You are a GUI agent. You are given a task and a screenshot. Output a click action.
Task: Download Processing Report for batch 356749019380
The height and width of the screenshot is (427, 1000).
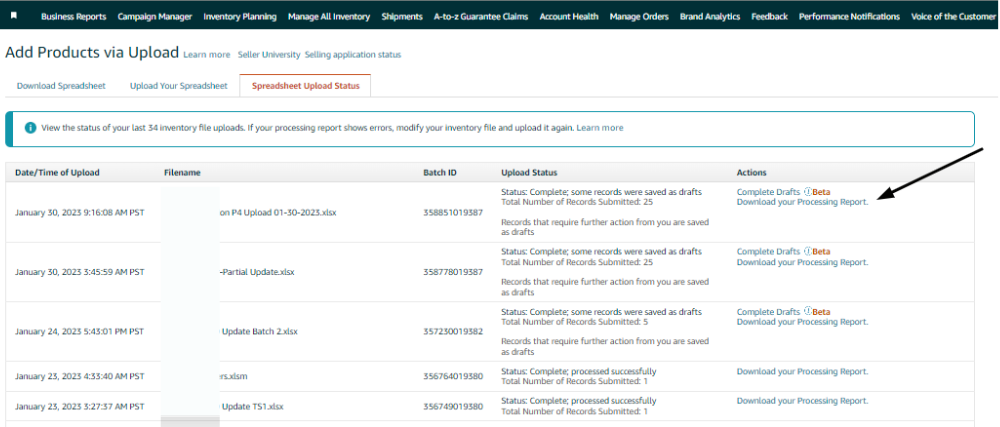pyautogui.click(x=802, y=401)
